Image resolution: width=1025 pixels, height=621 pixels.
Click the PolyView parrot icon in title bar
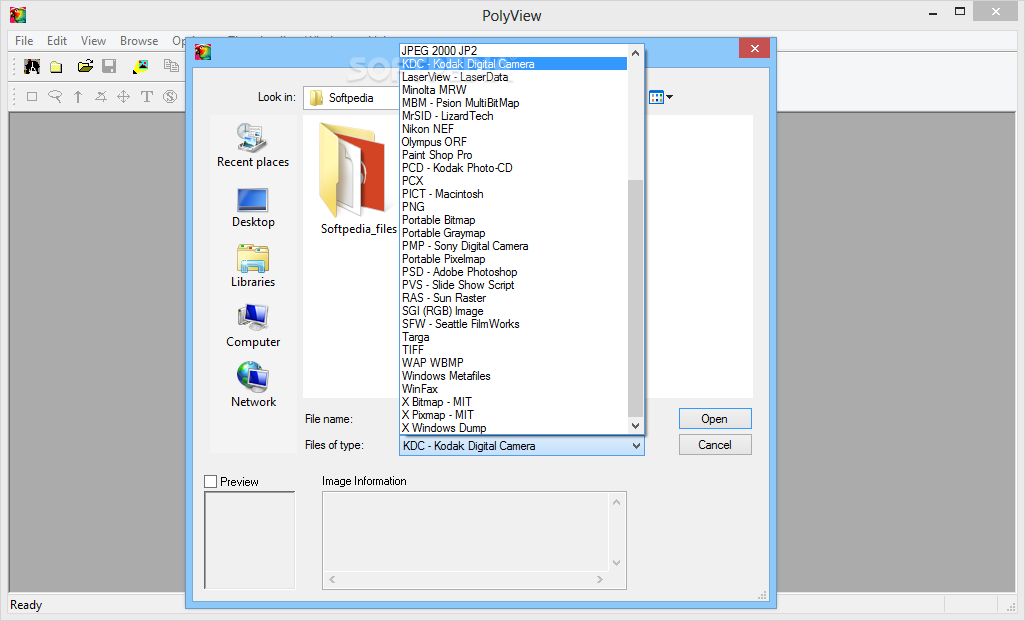[x=18, y=14]
